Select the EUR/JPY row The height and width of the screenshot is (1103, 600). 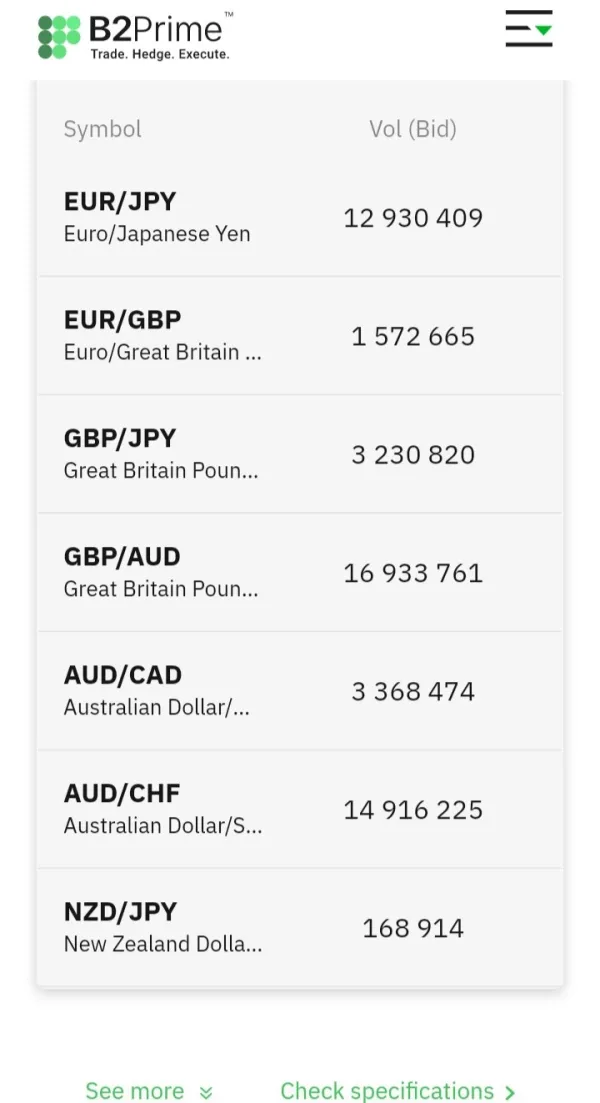click(x=300, y=217)
